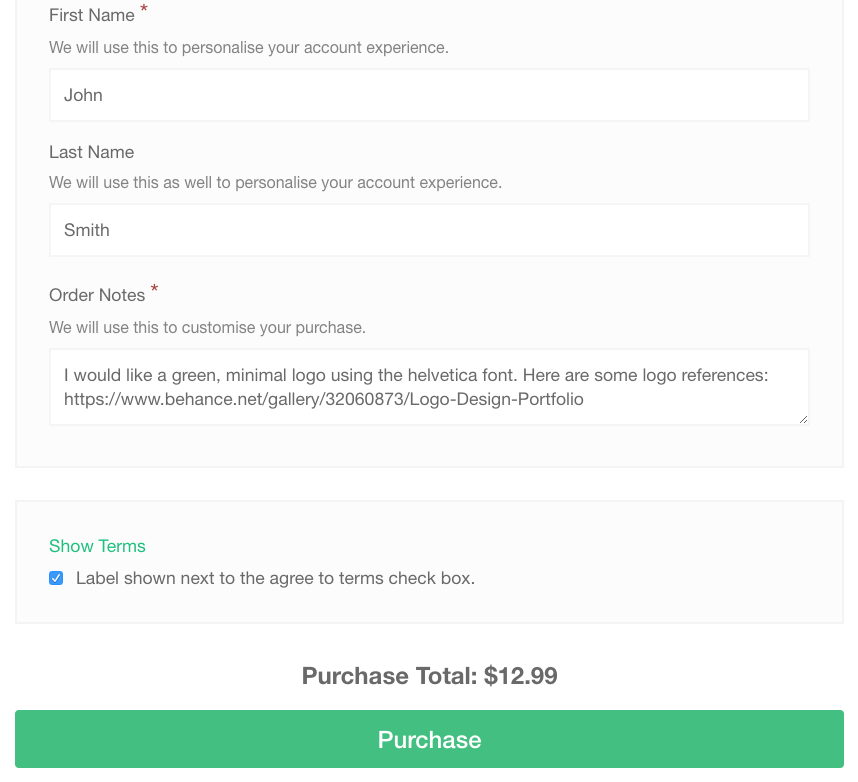Image resolution: width=858 pixels, height=782 pixels.
Task: Expand the Show Terms link
Action: pos(97,546)
